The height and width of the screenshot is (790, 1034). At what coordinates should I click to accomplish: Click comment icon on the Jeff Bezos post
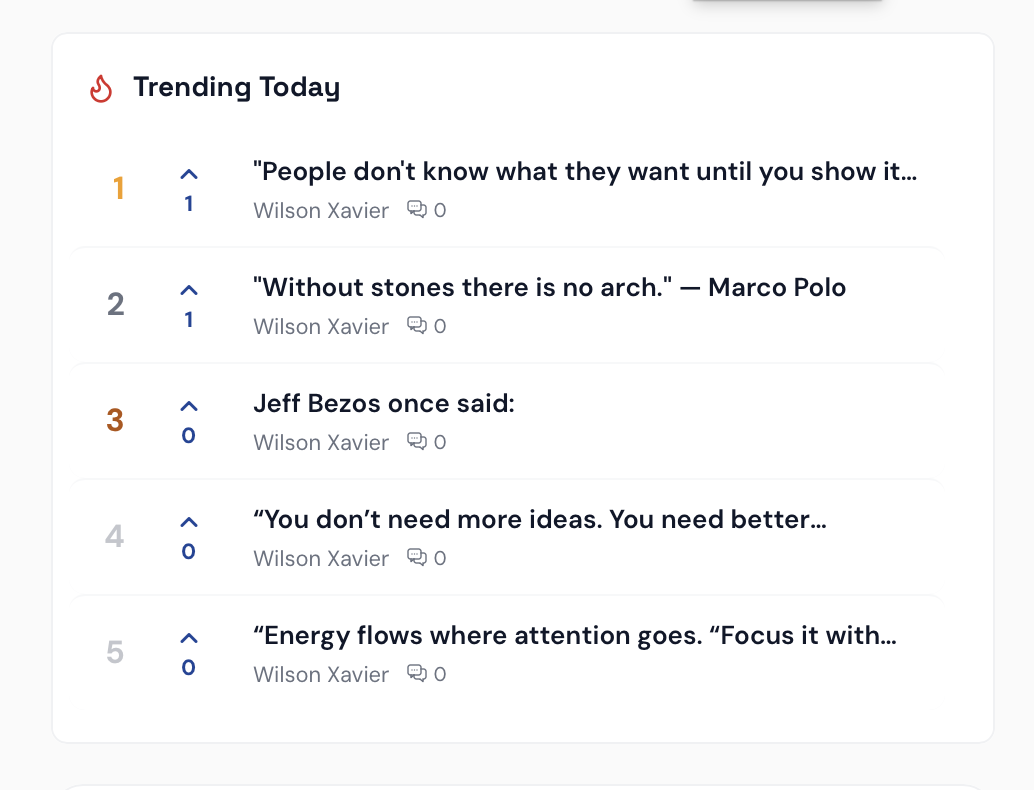(x=416, y=442)
